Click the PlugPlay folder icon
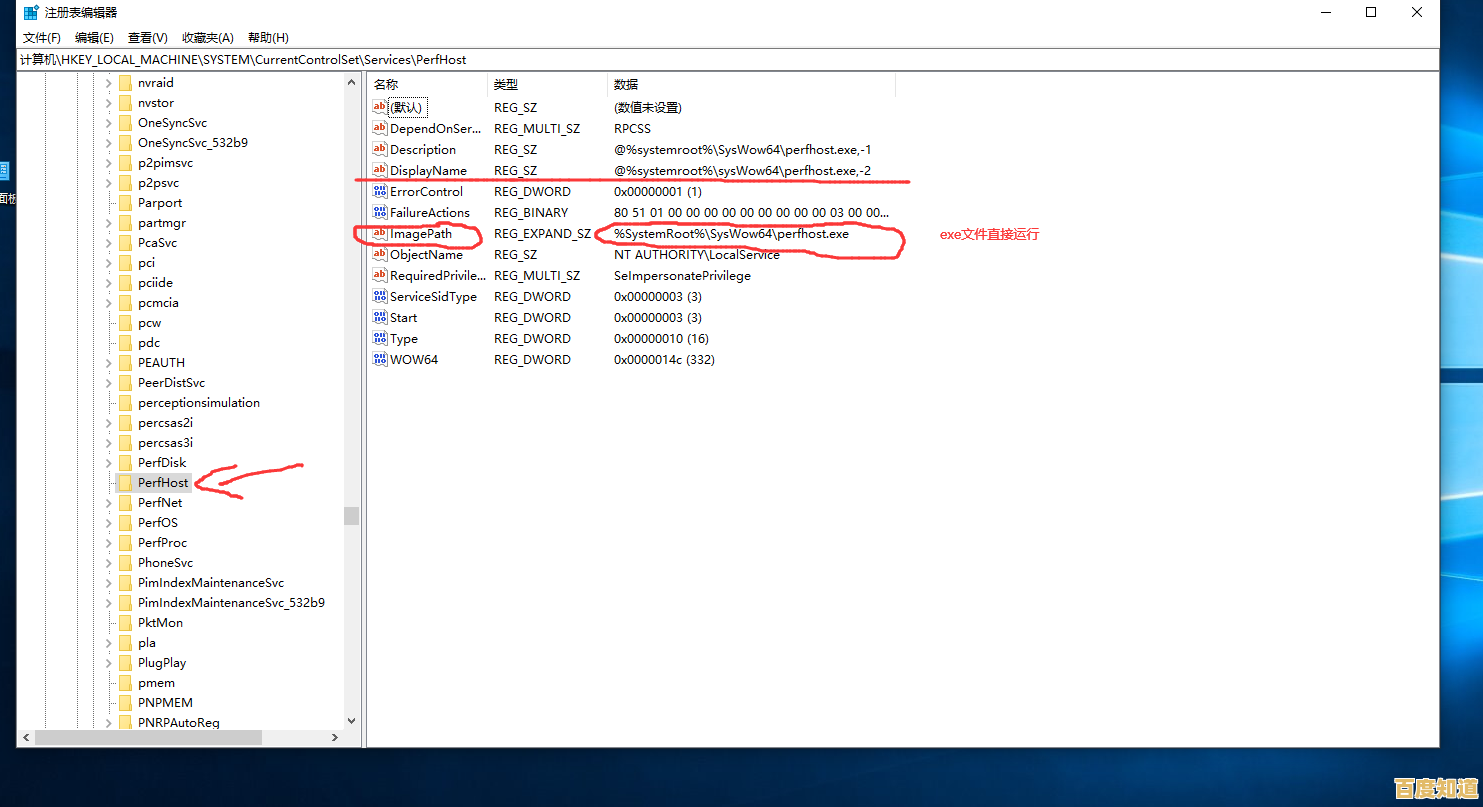This screenshot has width=1483, height=807. (125, 663)
